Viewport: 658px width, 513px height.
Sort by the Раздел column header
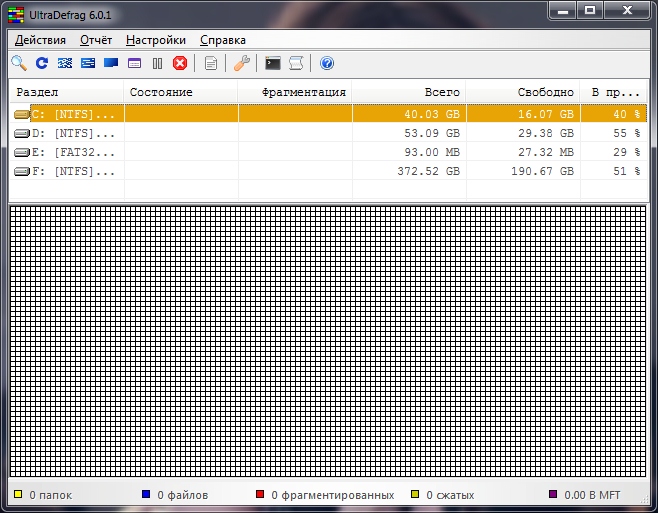tap(67, 92)
